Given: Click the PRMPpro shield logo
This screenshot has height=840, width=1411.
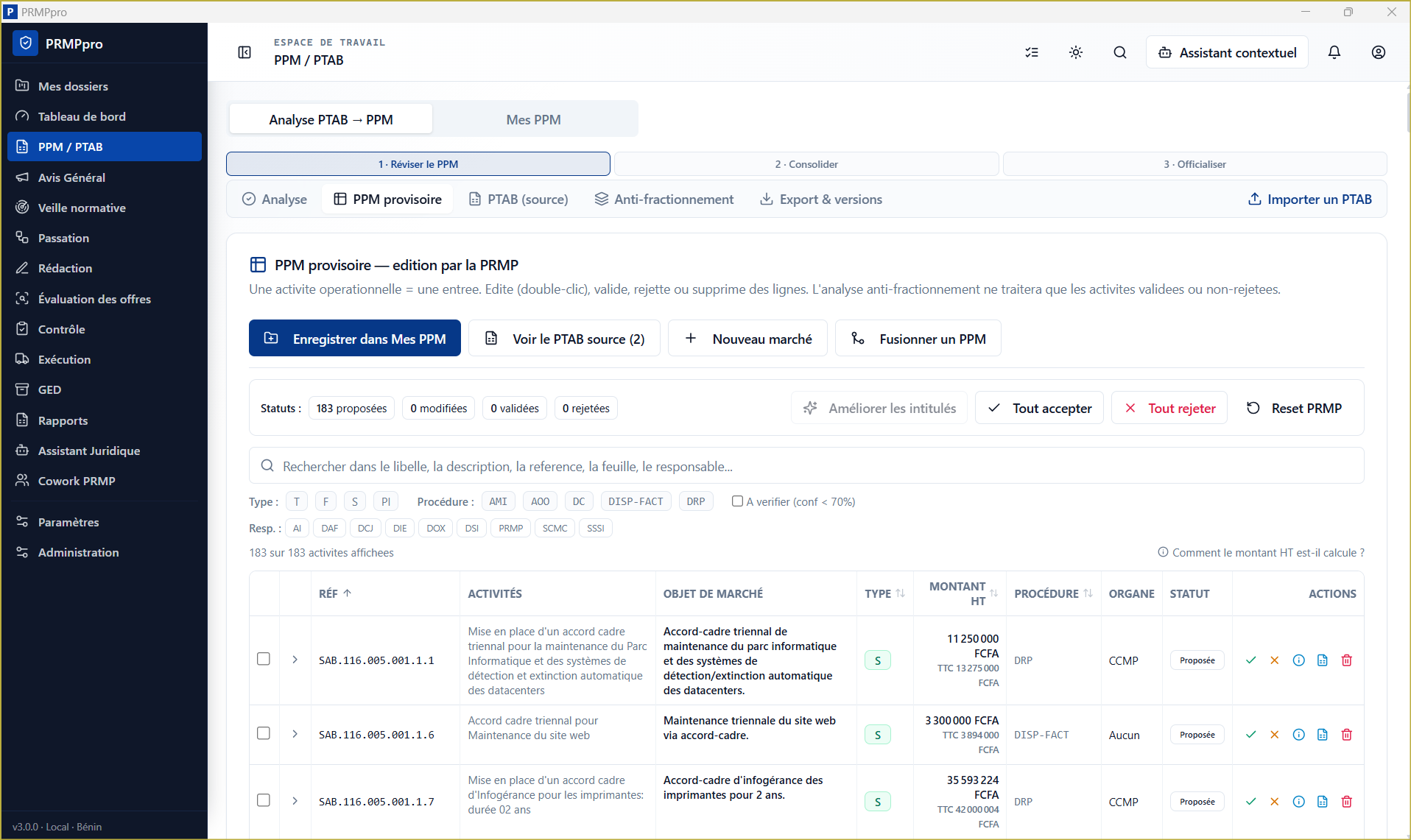Looking at the screenshot, I should [x=26, y=43].
